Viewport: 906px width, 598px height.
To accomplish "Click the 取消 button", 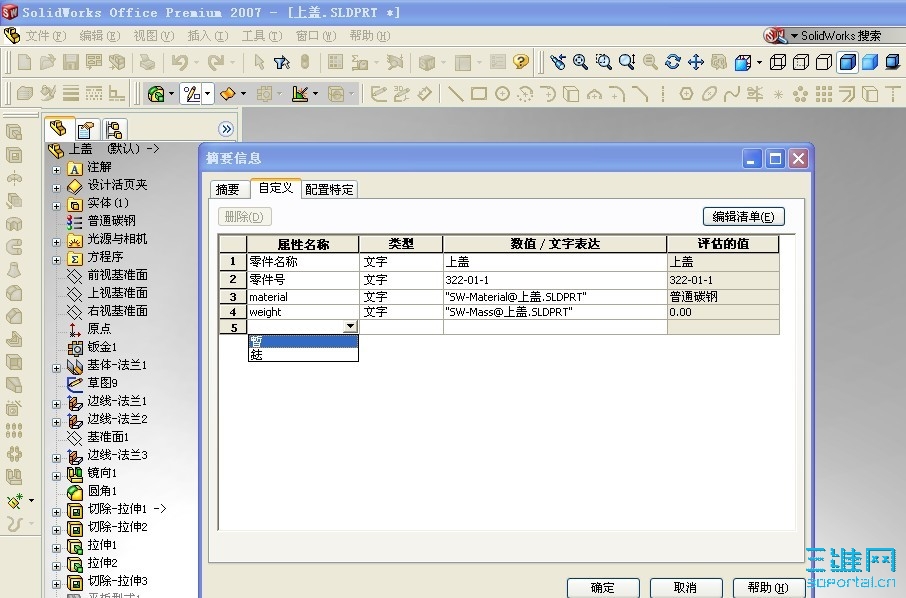I will 685,588.
